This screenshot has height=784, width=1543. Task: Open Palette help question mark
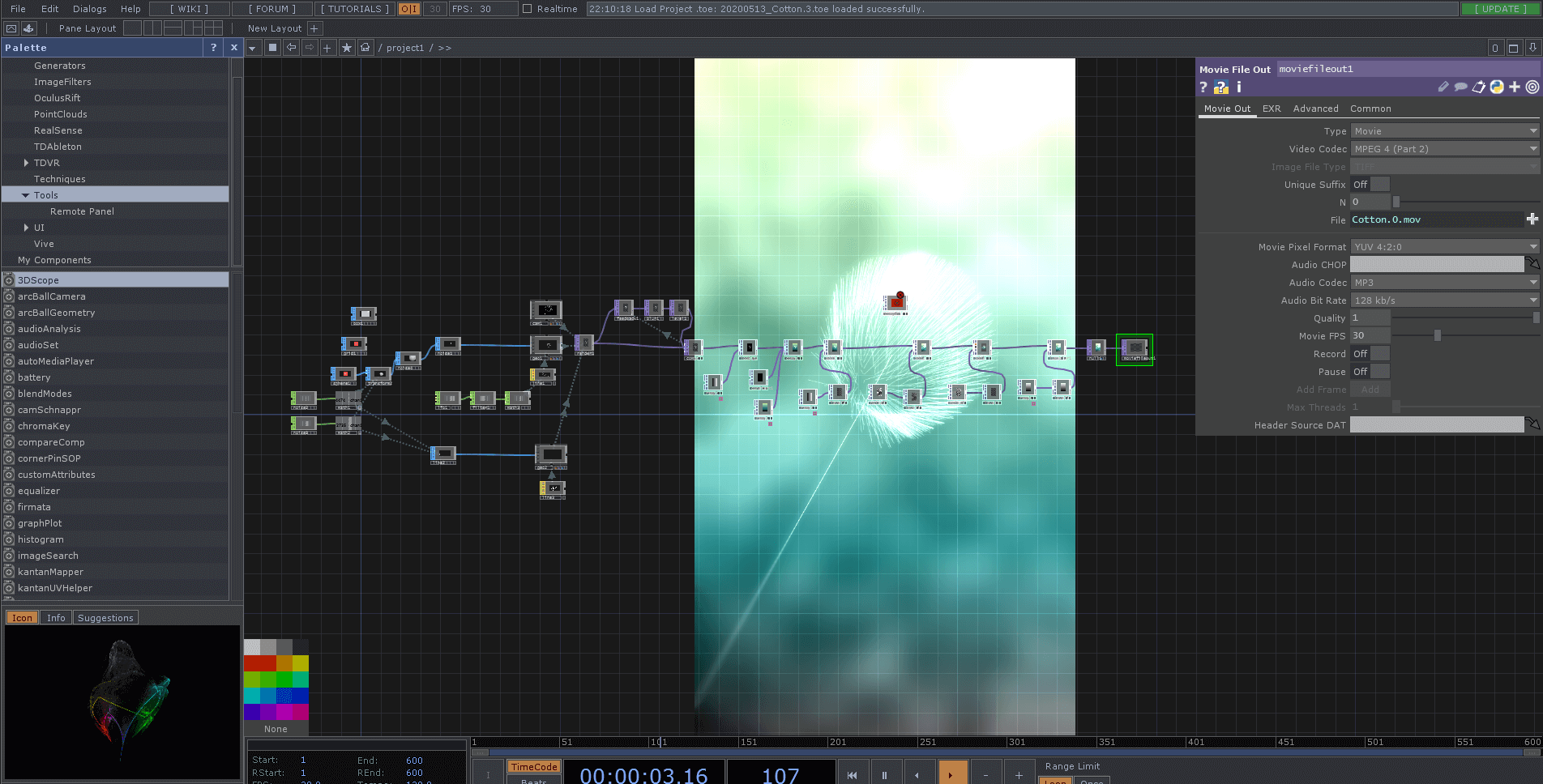[214, 47]
